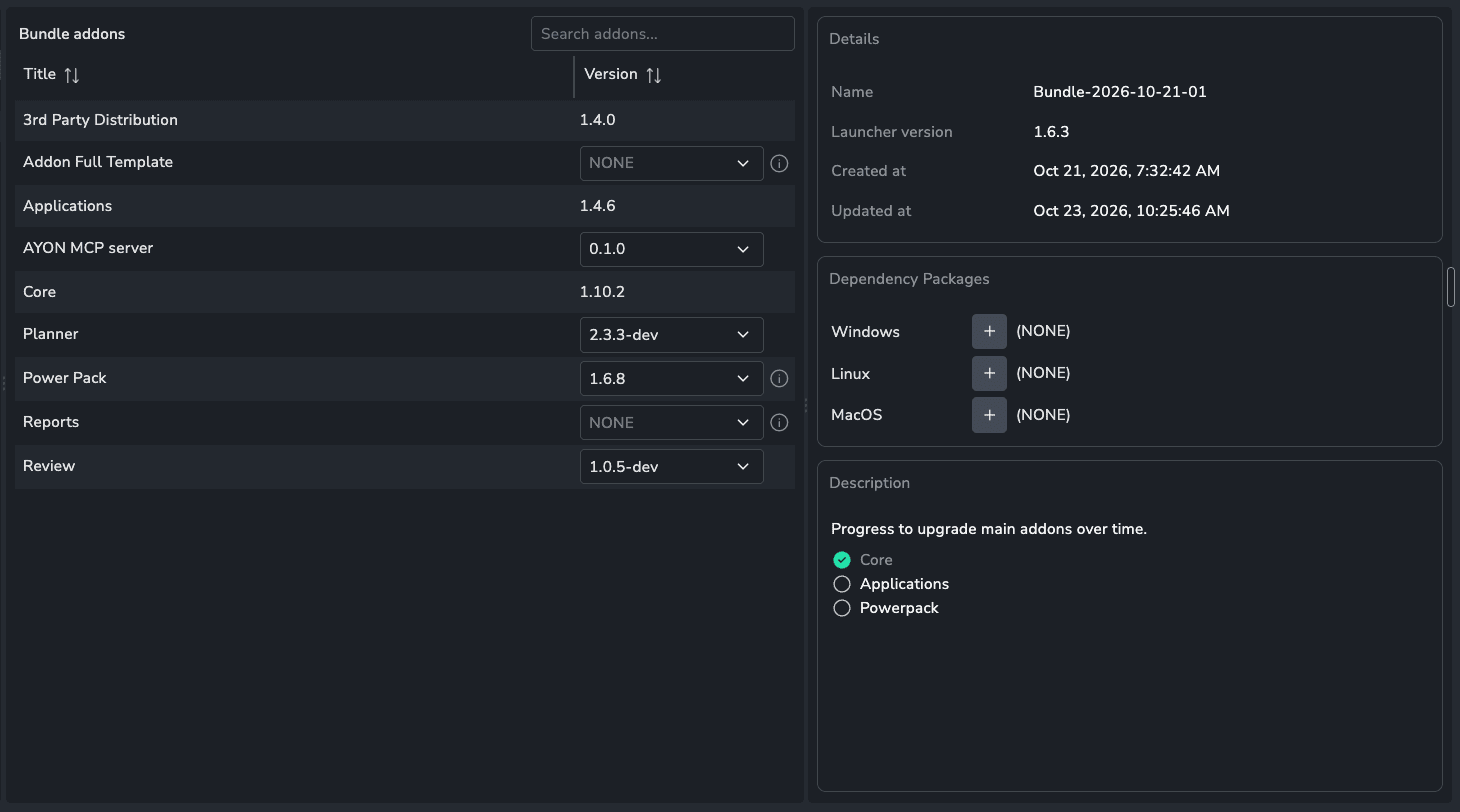1460x812 pixels.
Task: Click the right-side vertical scrollbar handle
Action: 1451,287
